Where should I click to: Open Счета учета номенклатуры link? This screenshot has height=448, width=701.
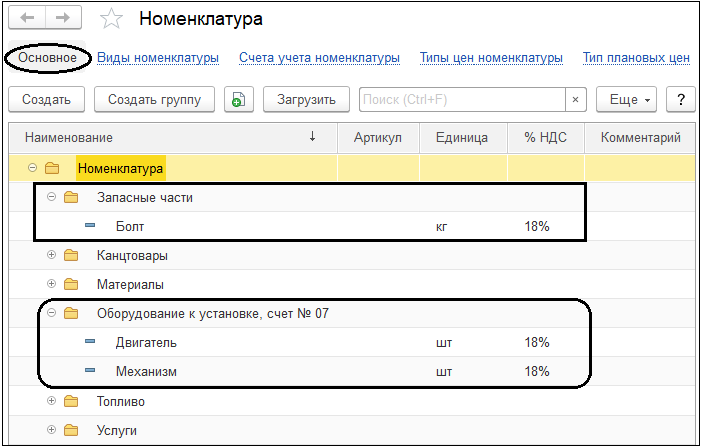point(319,58)
